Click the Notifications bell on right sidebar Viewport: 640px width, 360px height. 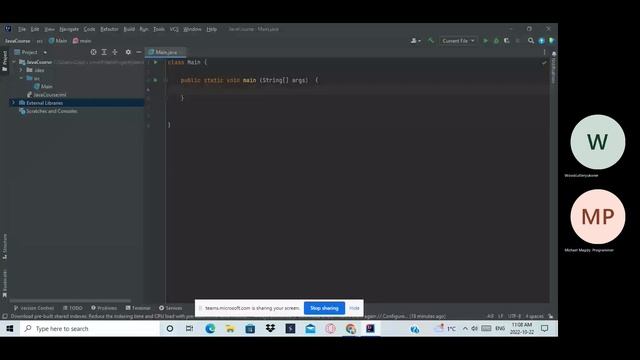pyautogui.click(x=554, y=54)
